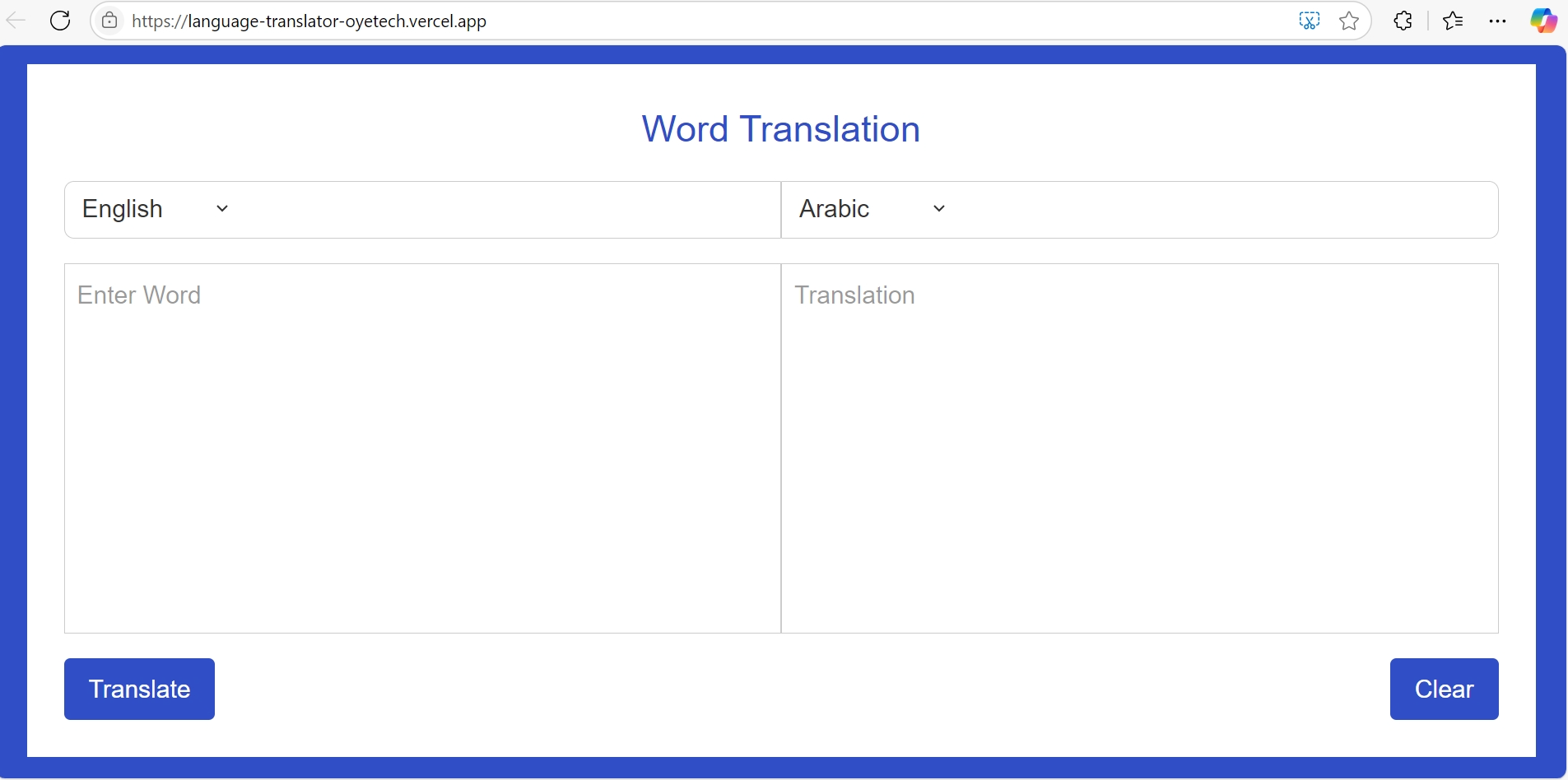Launch the Copilot sidebar icon
Image resolution: width=1568 pixels, height=780 pixels.
point(1543,21)
